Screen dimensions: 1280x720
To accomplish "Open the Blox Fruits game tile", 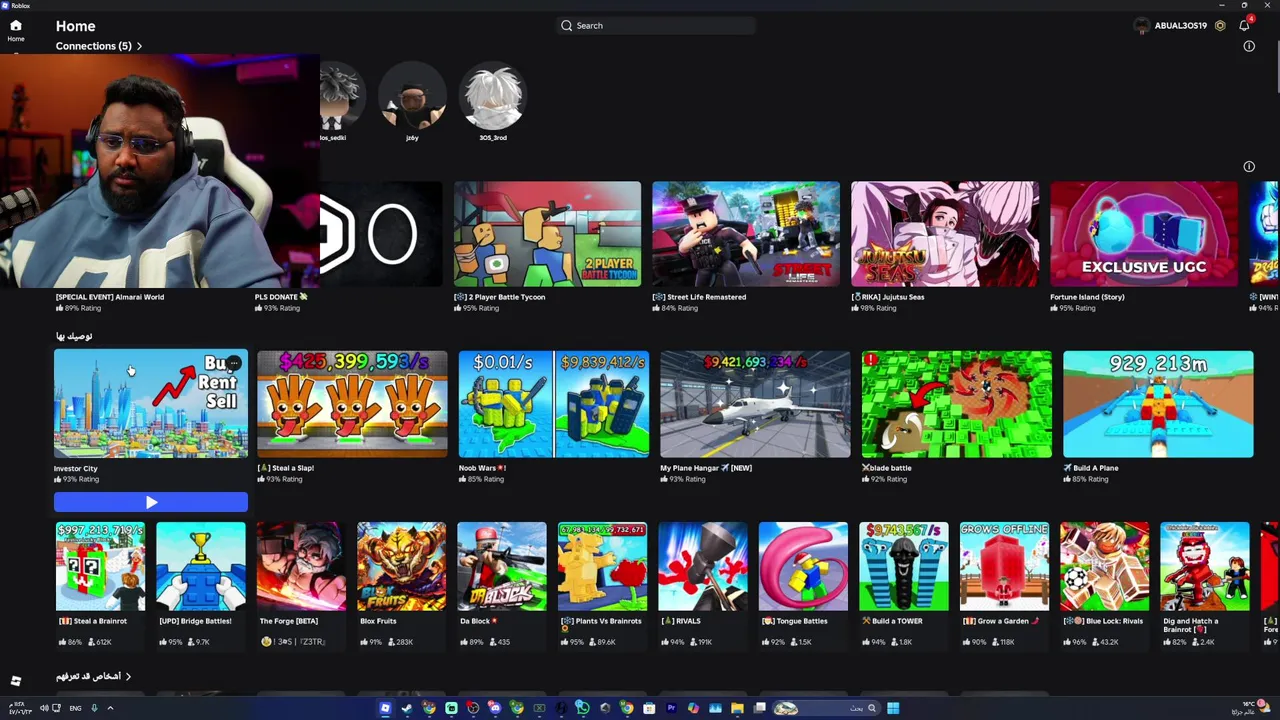I will 401,566.
